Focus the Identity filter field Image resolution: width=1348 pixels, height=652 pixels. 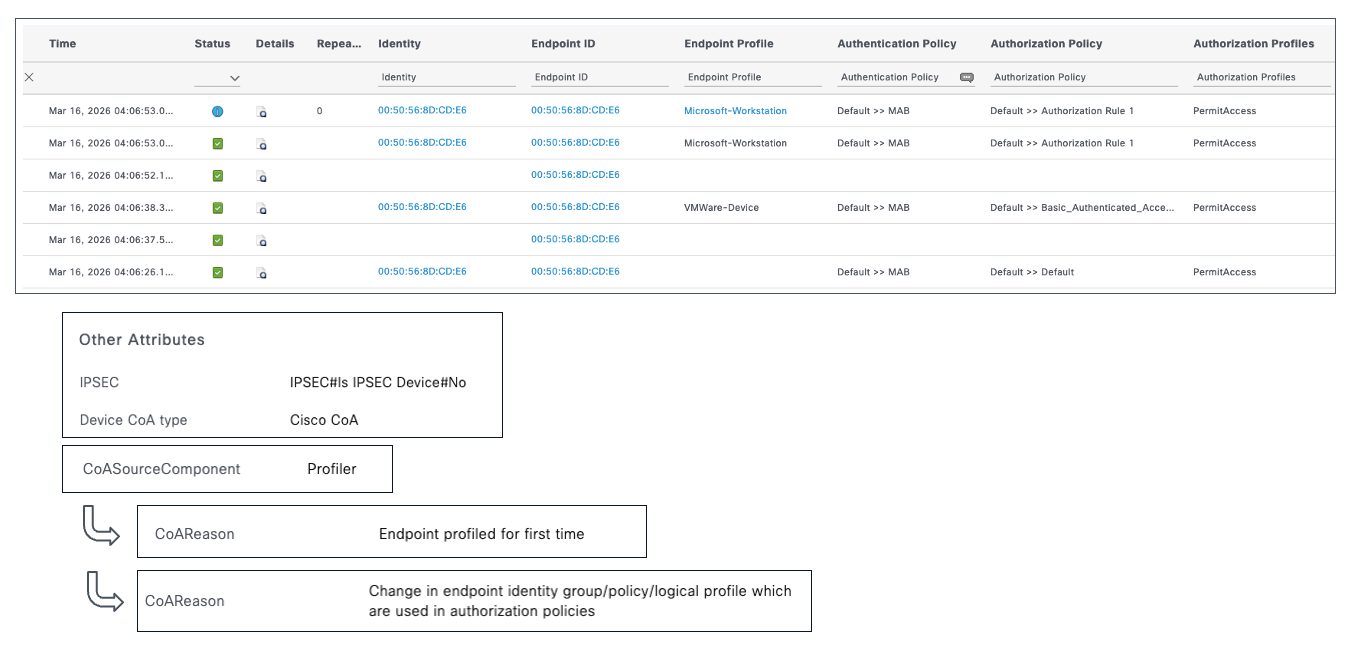pos(447,77)
